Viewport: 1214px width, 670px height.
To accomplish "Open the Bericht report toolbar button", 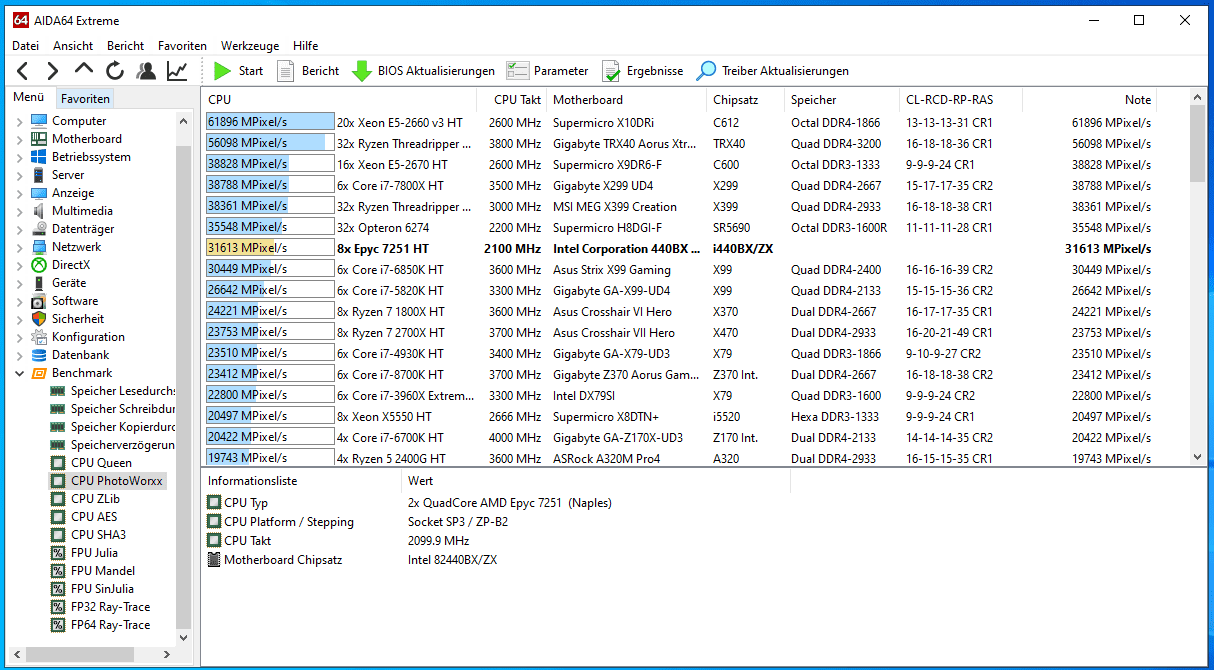I will pyautogui.click(x=308, y=71).
